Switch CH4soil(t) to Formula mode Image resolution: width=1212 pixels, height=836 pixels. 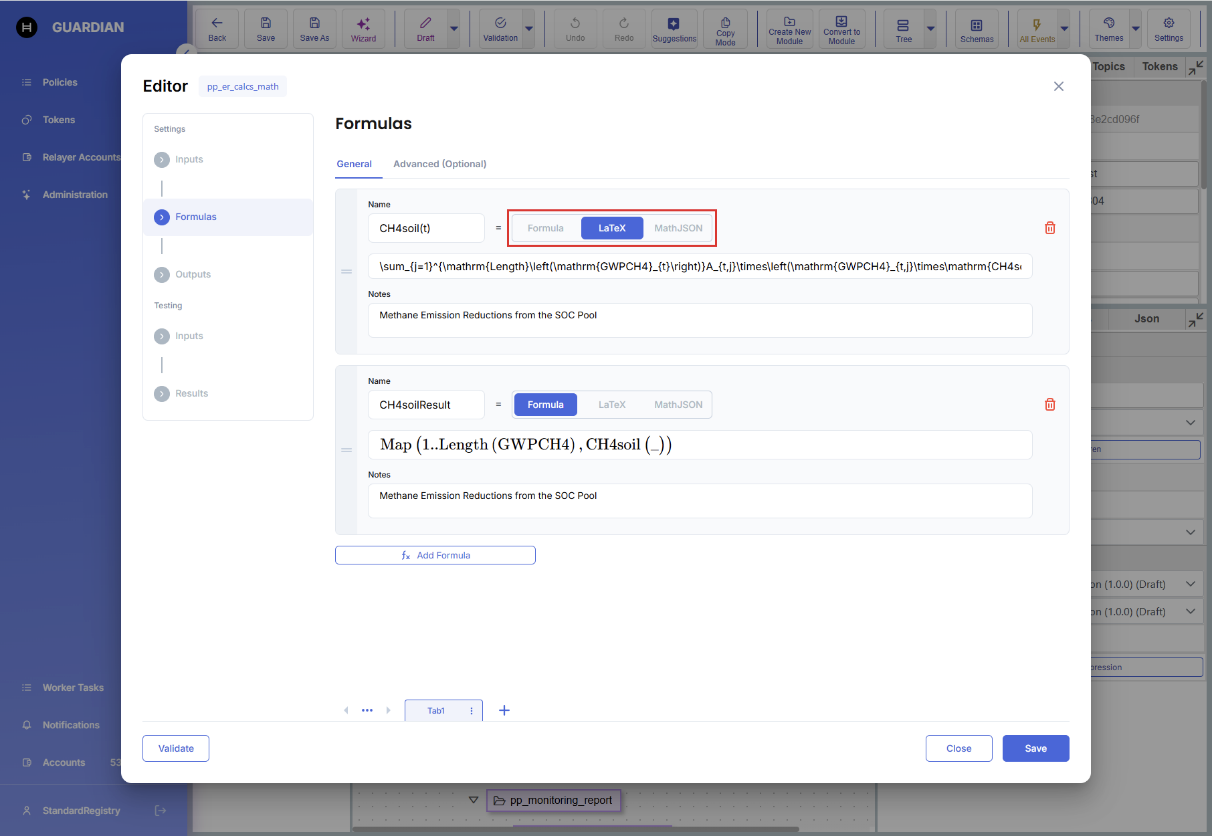(x=545, y=228)
